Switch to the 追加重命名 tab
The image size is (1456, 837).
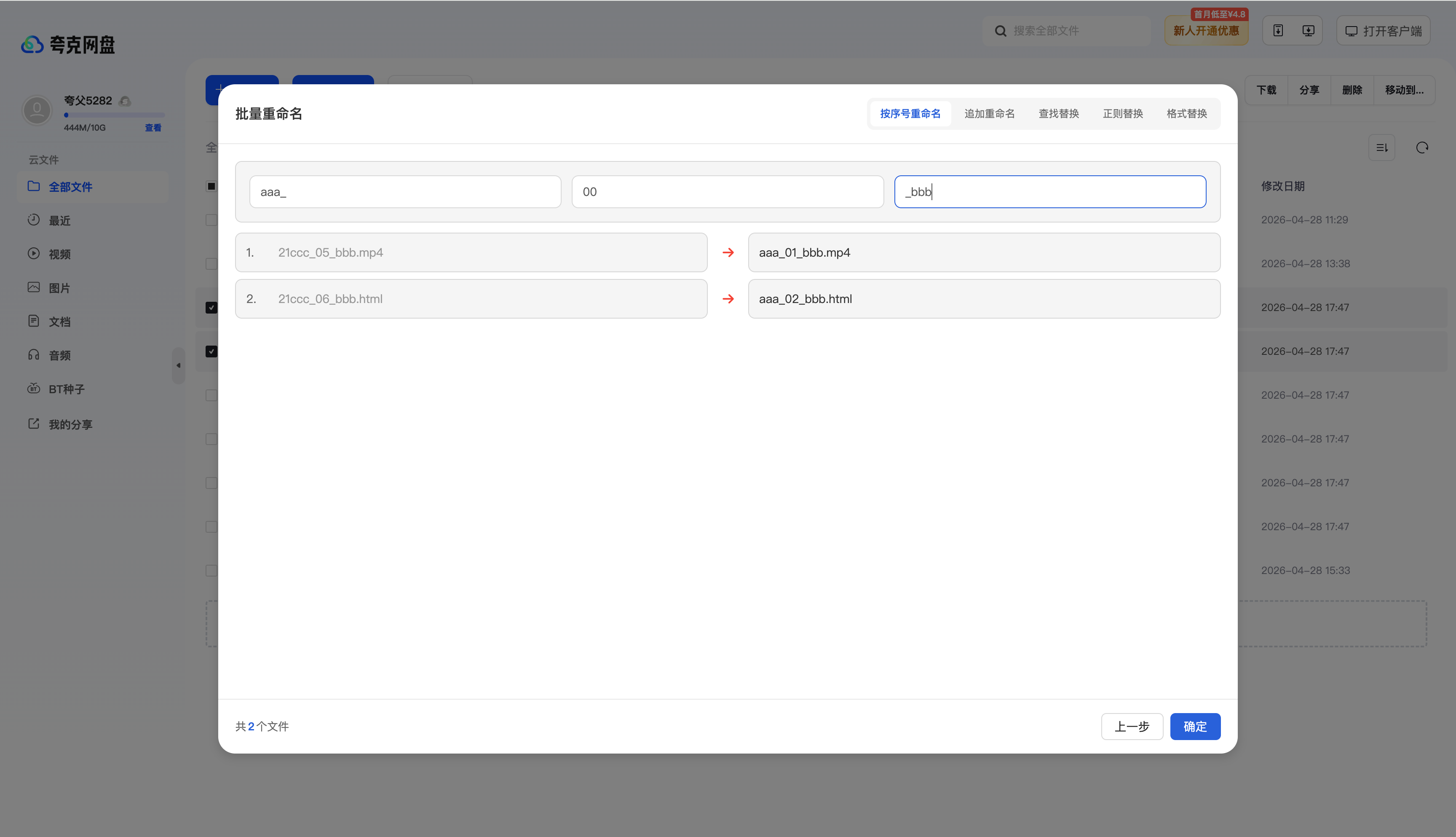pos(989,113)
